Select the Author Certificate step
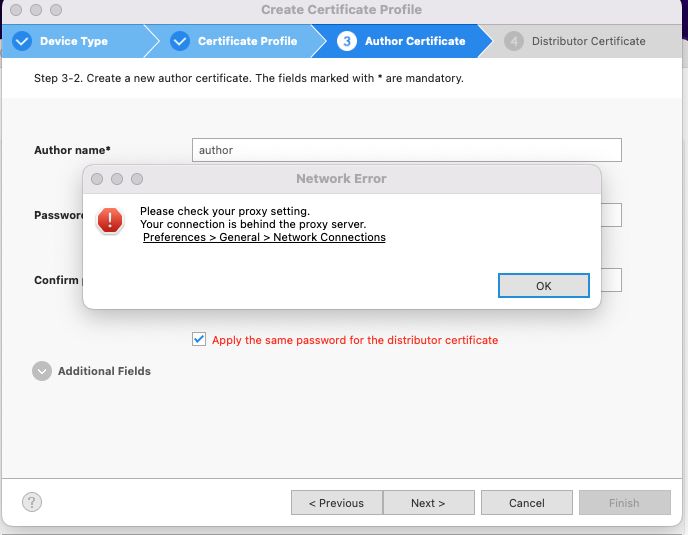The image size is (688, 535). (404, 41)
